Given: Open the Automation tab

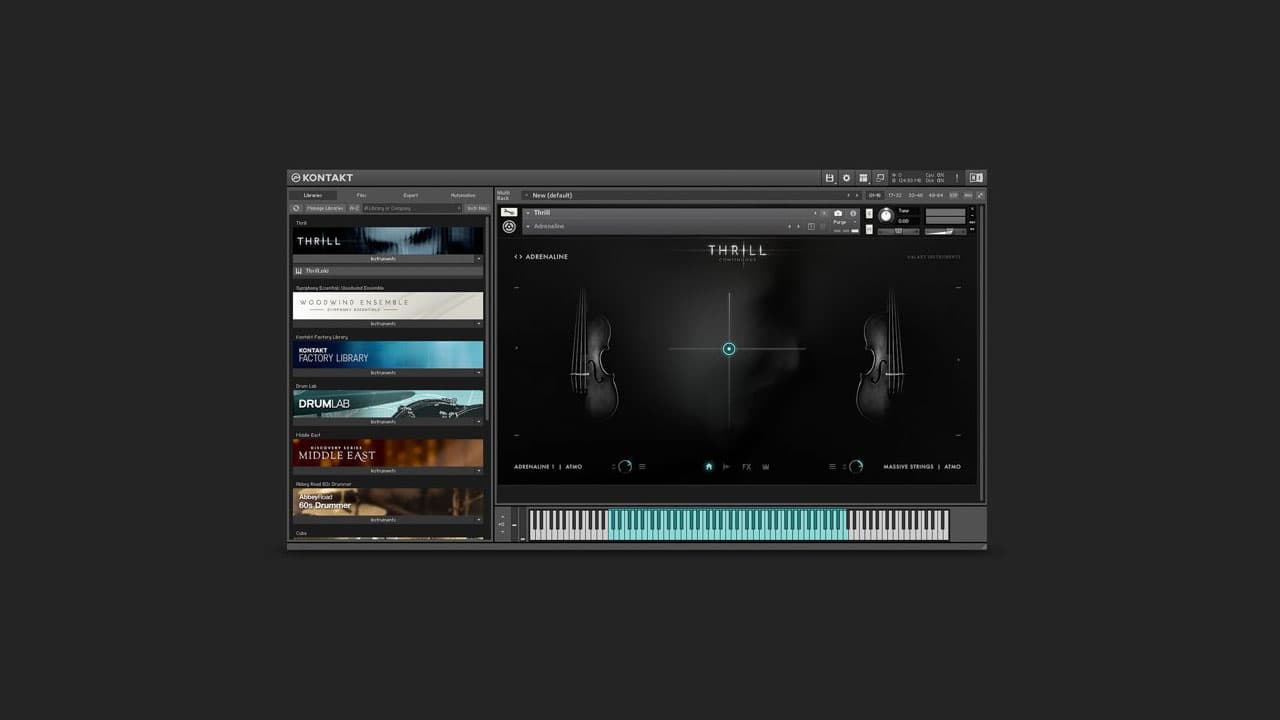Looking at the screenshot, I should point(461,194).
